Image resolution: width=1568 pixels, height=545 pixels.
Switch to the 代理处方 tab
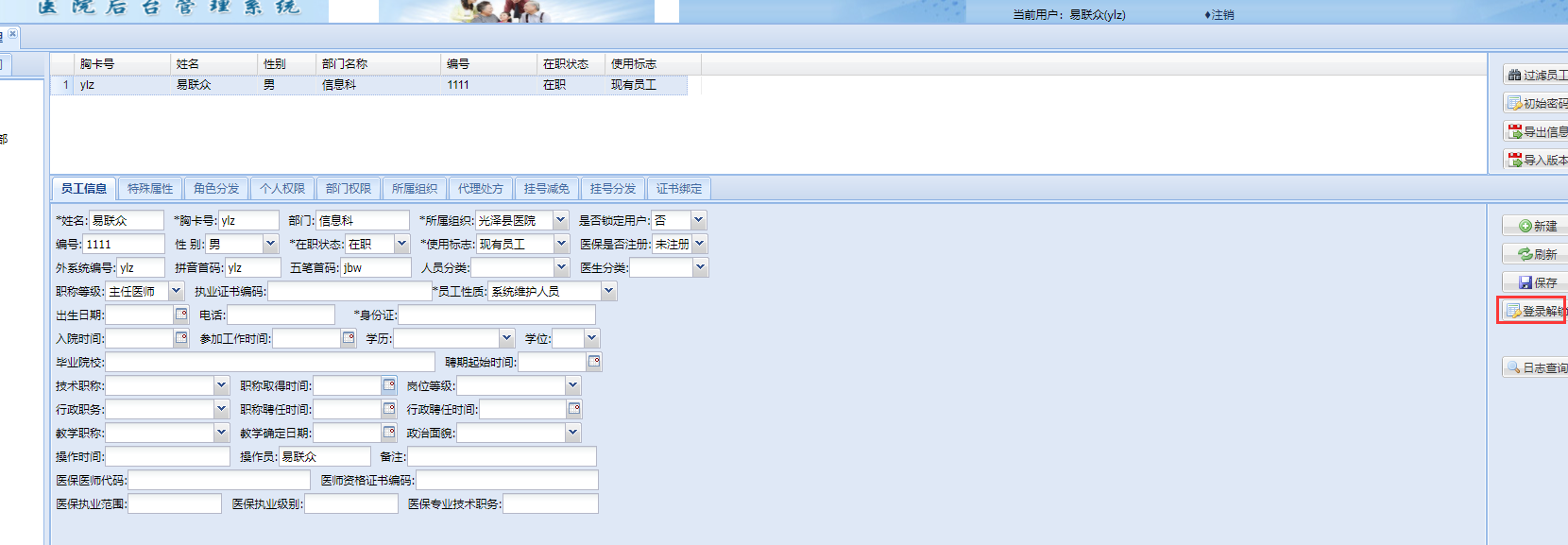pyautogui.click(x=481, y=189)
